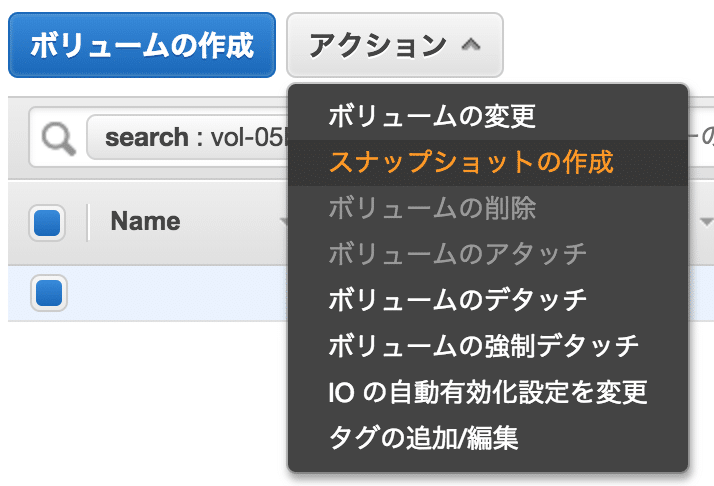Screen dimensions: 714x486
Task: Click the アクション dropdown button label
Action: click(x=377, y=45)
